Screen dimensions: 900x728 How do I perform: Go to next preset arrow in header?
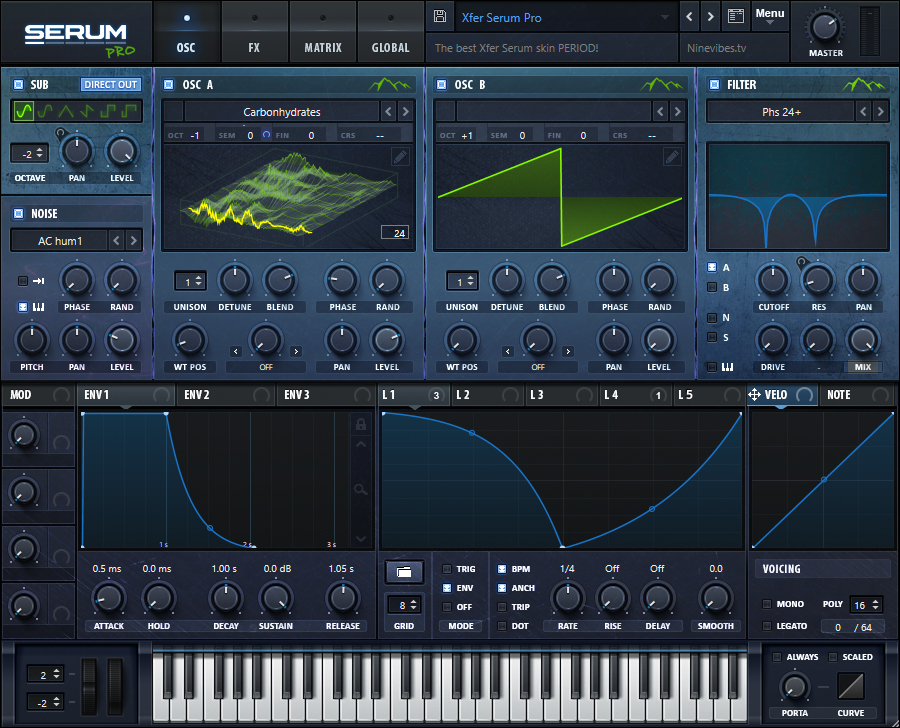[711, 17]
